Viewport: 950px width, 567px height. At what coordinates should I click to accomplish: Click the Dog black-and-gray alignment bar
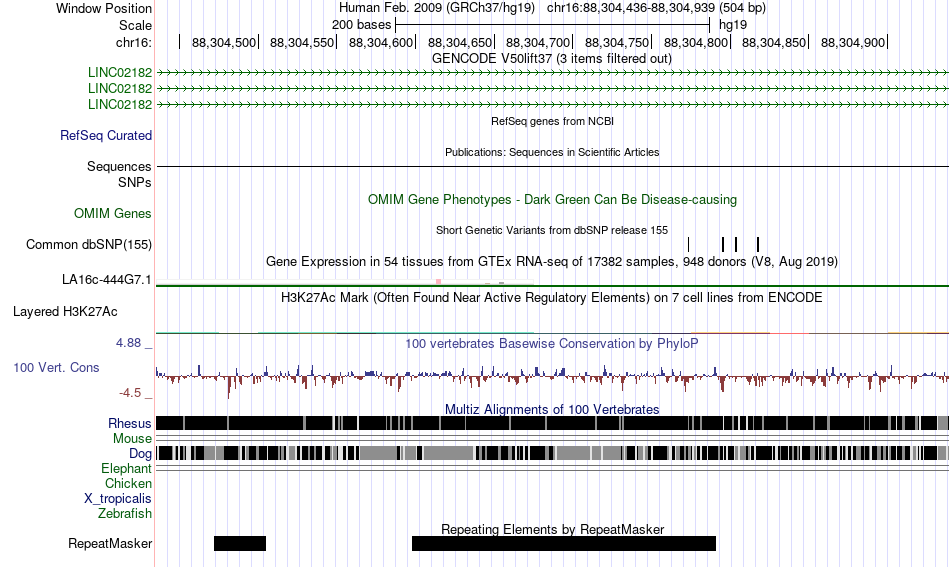pyautogui.click(x=552, y=453)
